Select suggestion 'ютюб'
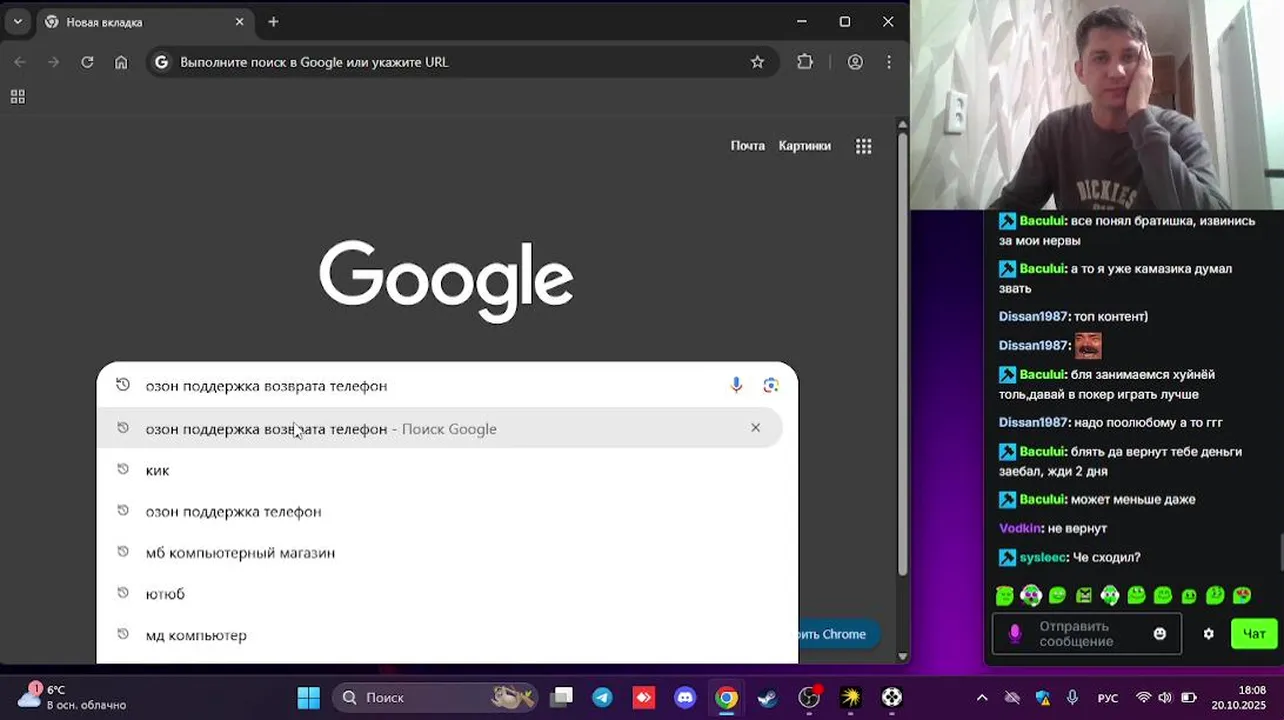Image resolution: width=1284 pixels, height=720 pixels. tap(440, 593)
